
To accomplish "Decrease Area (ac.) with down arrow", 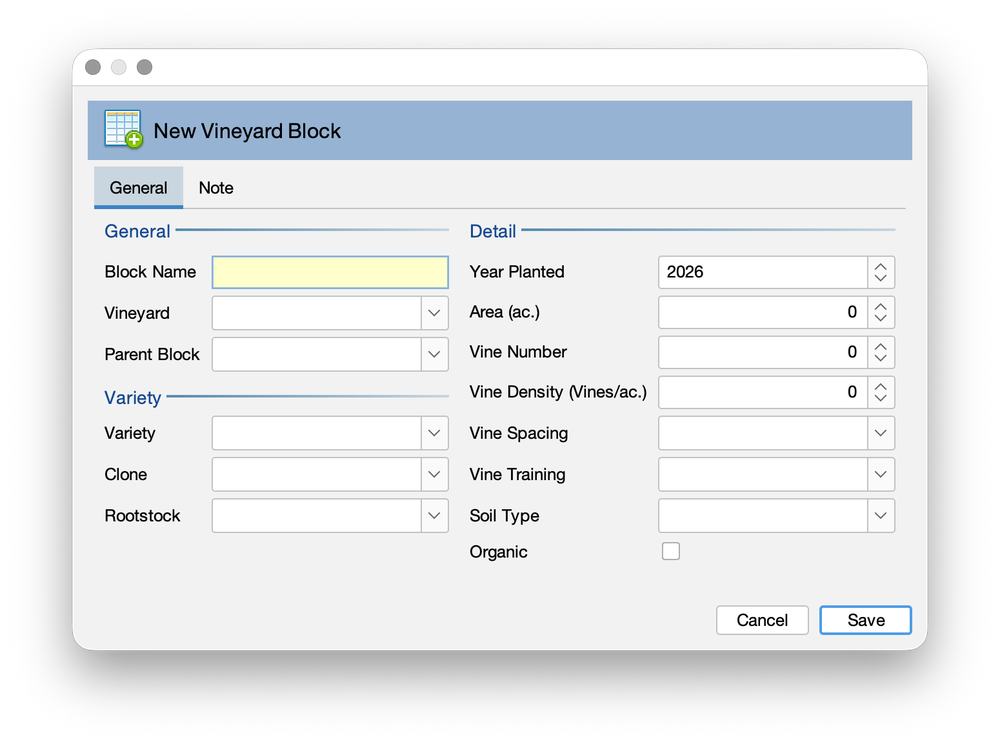I will coord(881,319).
